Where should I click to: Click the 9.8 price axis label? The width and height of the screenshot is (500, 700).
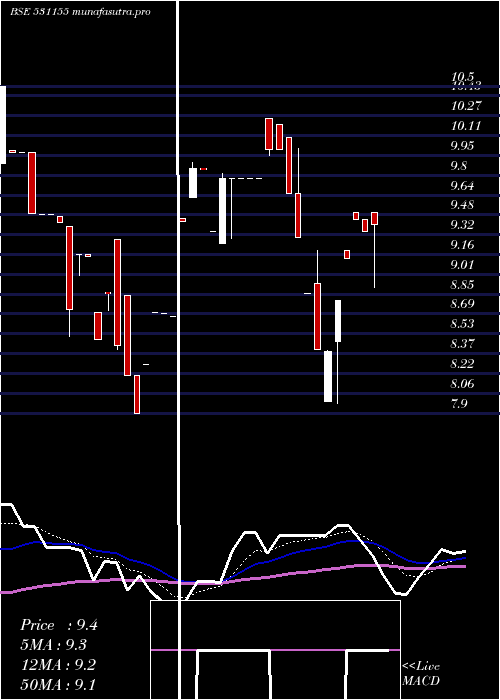[x=459, y=166]
